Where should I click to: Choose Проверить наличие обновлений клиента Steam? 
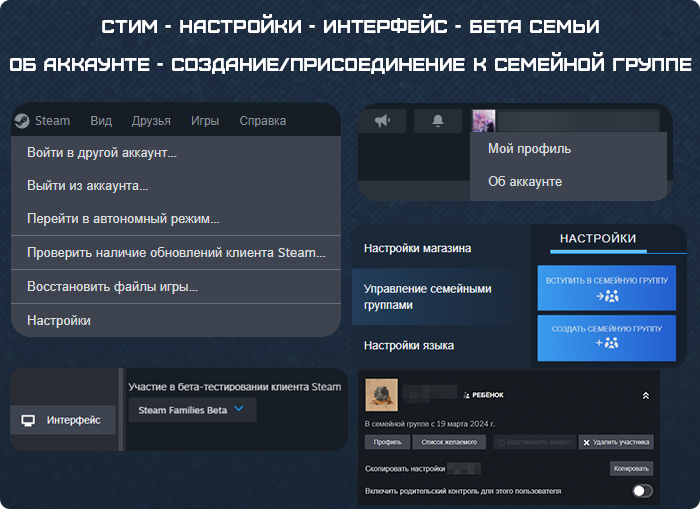[176, 253]
